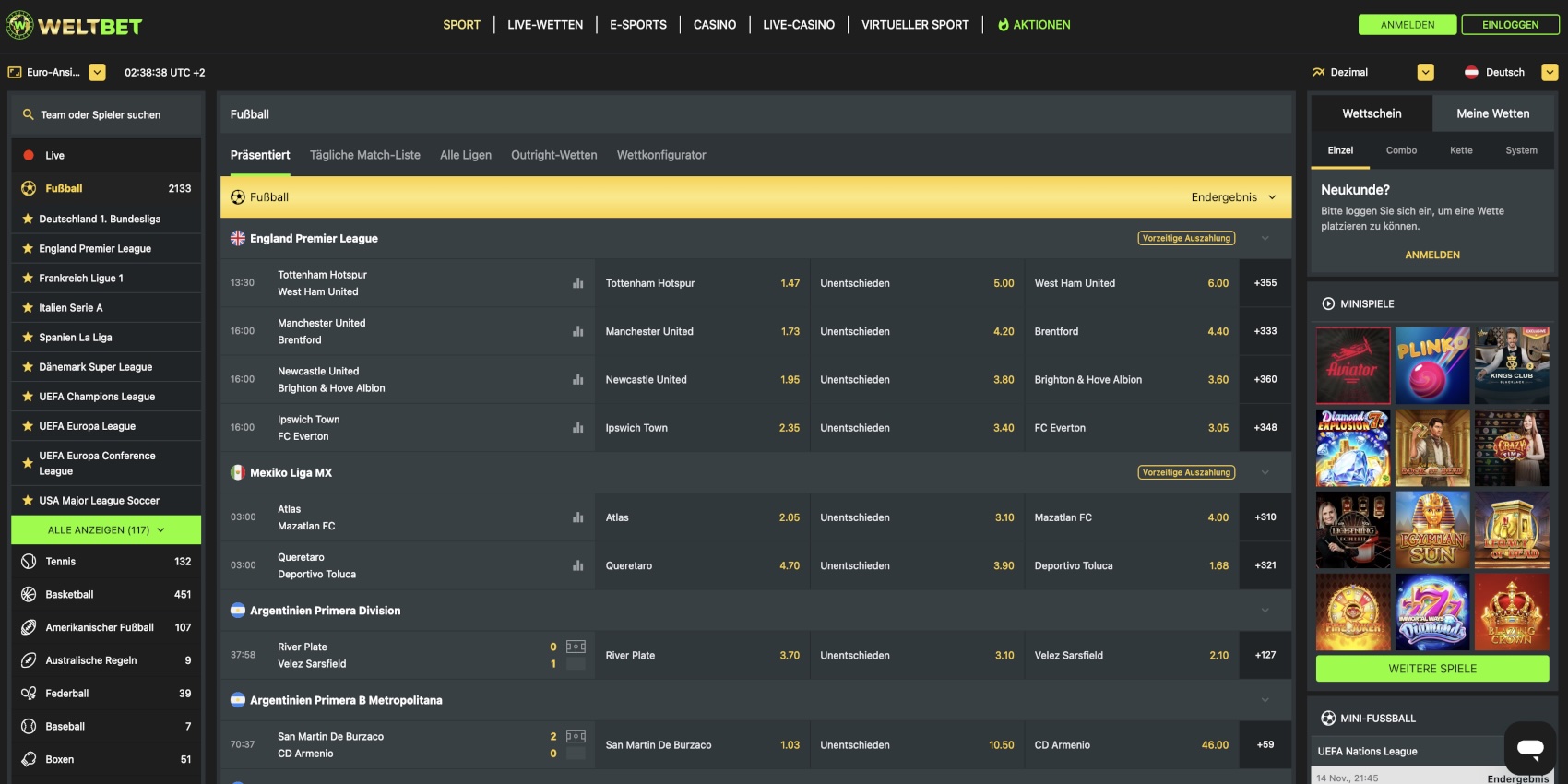Open the Deutsch language dropdown
This screenshot has height=784, width=1568.
(1550, 72)
